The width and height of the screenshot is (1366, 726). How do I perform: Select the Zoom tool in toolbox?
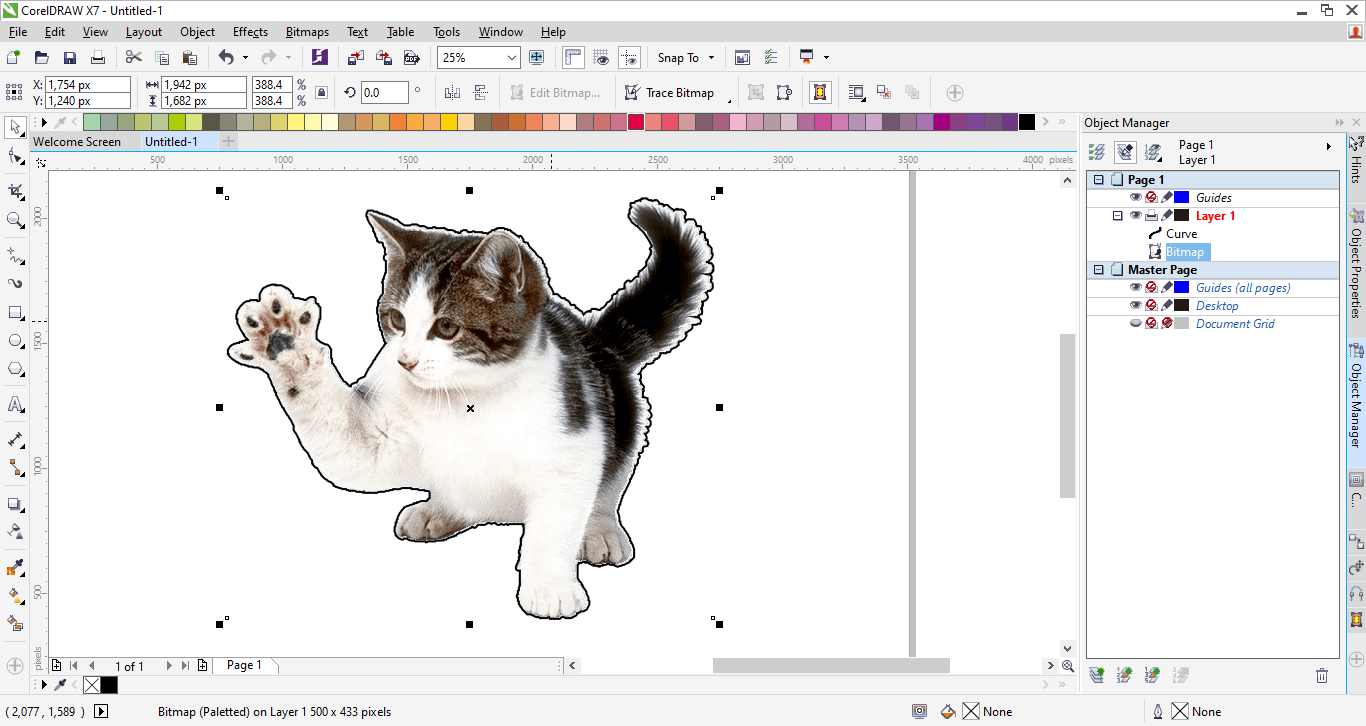point(15,220)
